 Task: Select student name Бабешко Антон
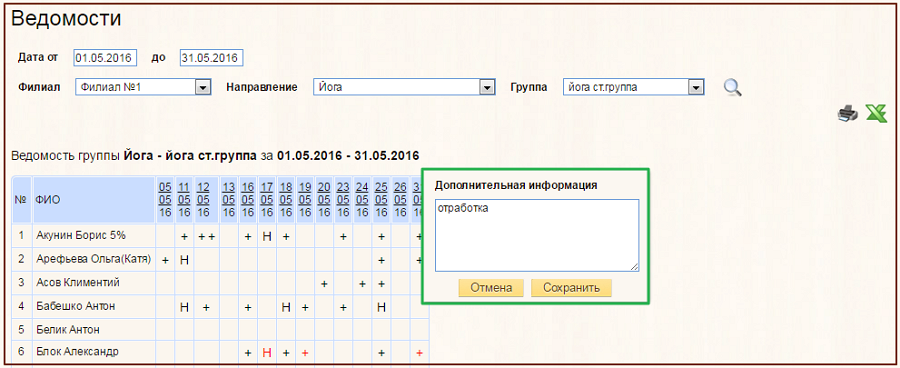coord(76,306)
